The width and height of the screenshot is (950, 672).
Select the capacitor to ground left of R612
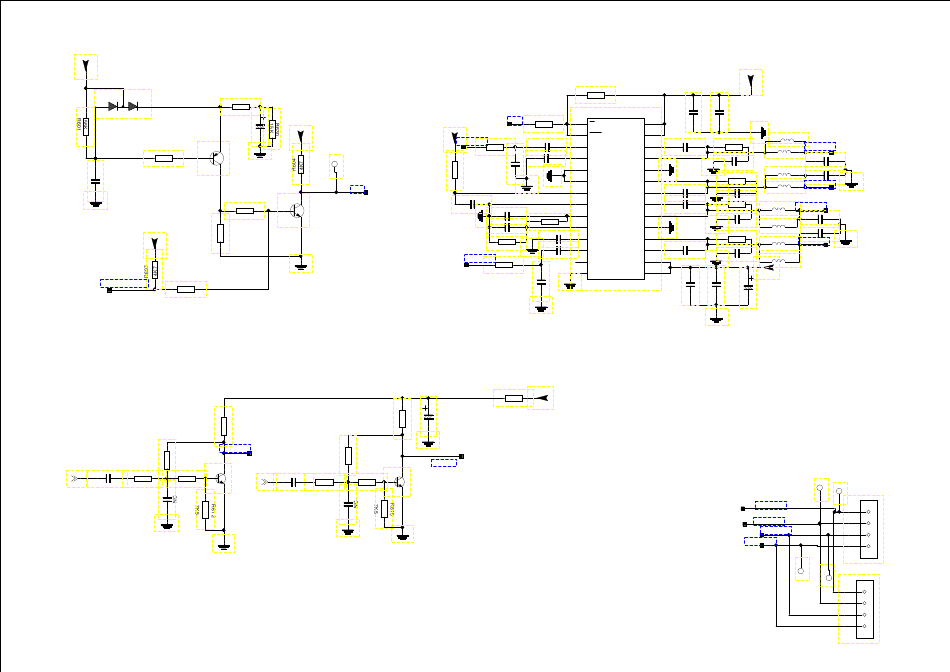167,498
